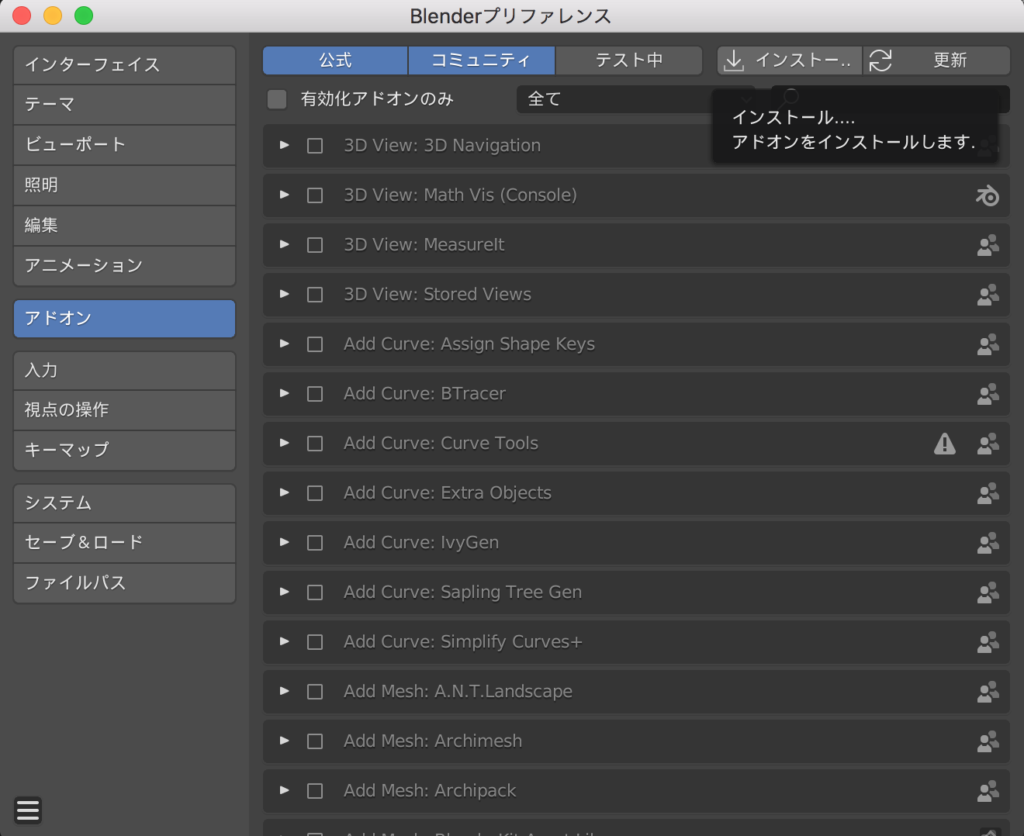Click the インストール button
1024x836 pixels.
pyautogui.click(x=789, y=60)
